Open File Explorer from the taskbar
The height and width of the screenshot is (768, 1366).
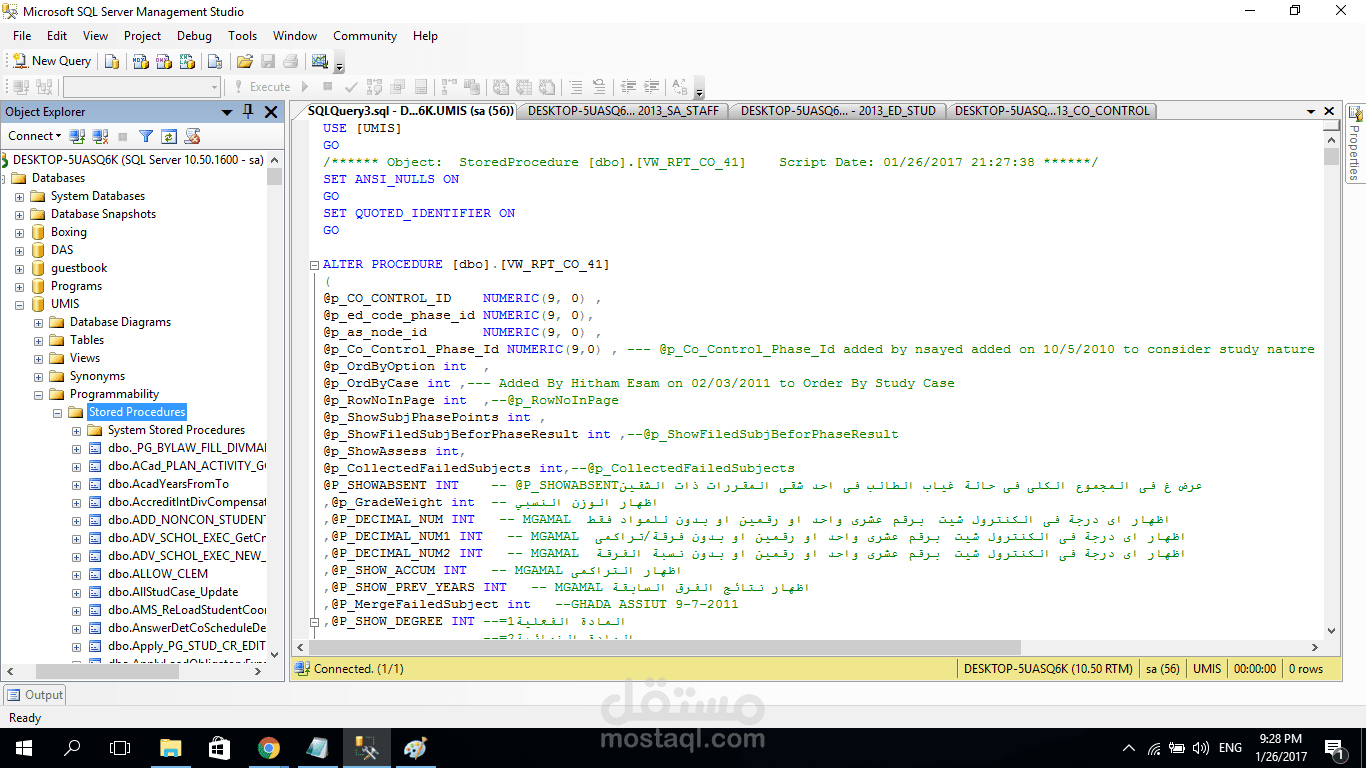tap(171, 748)
